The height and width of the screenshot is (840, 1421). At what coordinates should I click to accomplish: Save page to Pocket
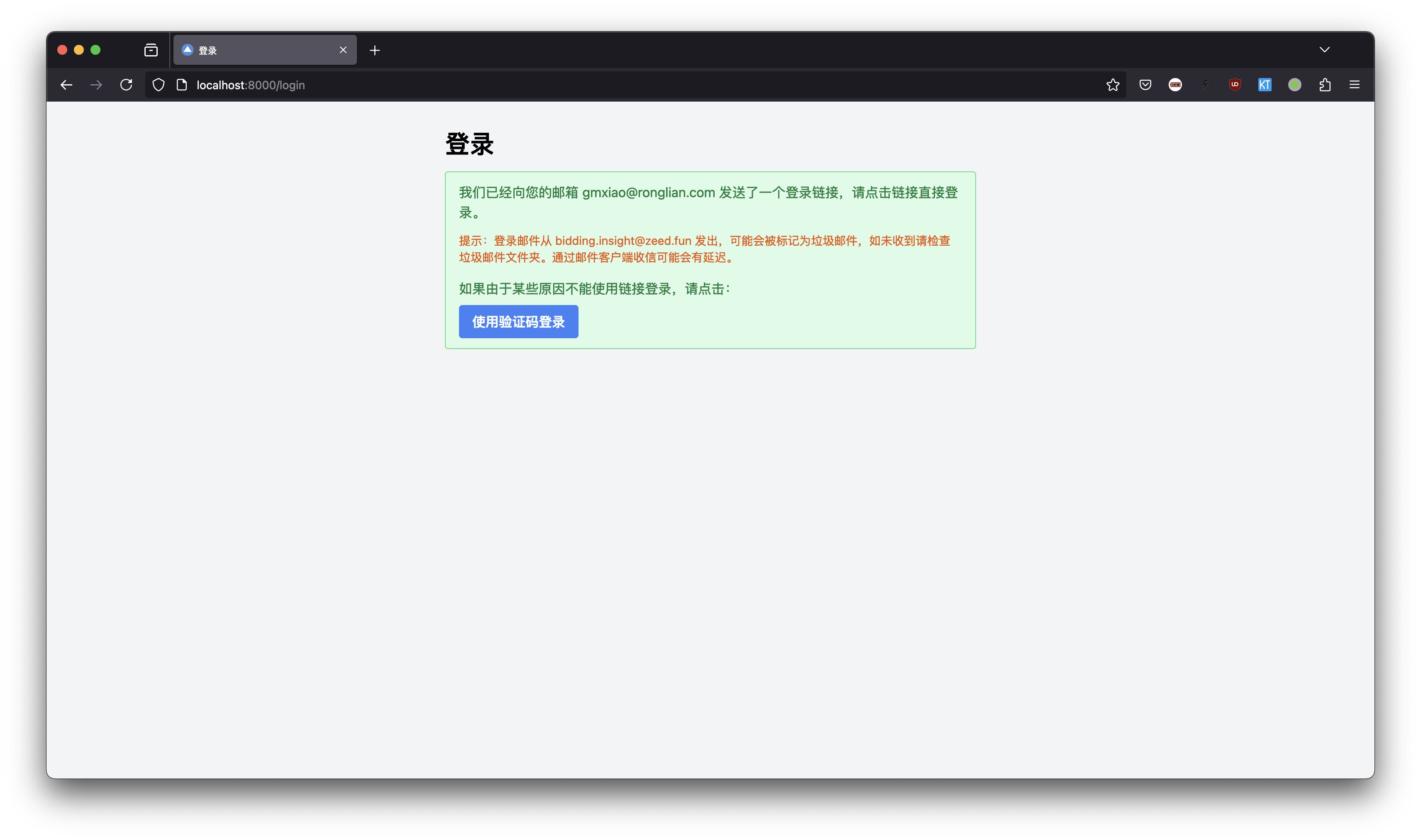(x=1145, y=85)
